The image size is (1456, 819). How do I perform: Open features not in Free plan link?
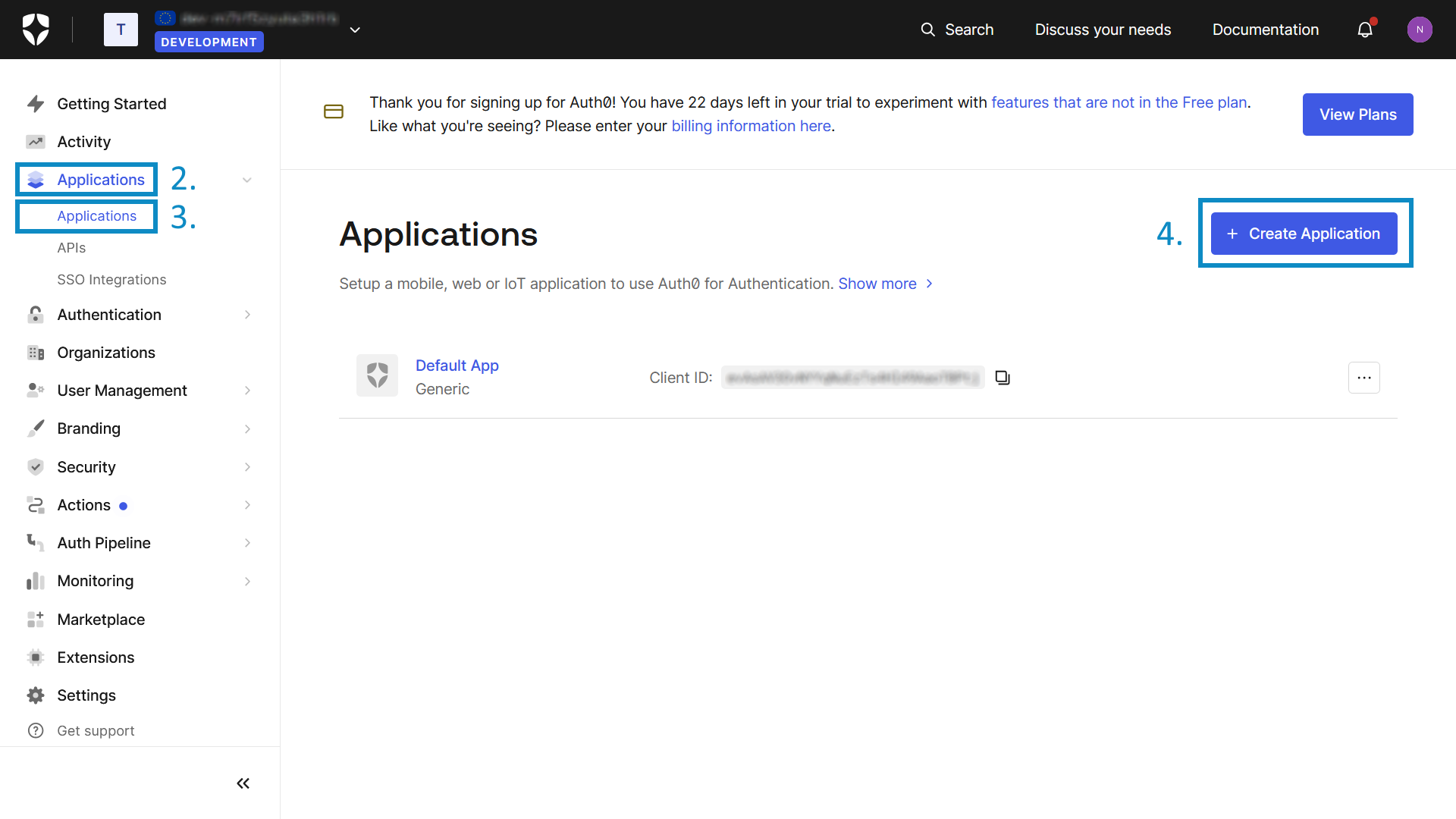(x=1119, y=102)
